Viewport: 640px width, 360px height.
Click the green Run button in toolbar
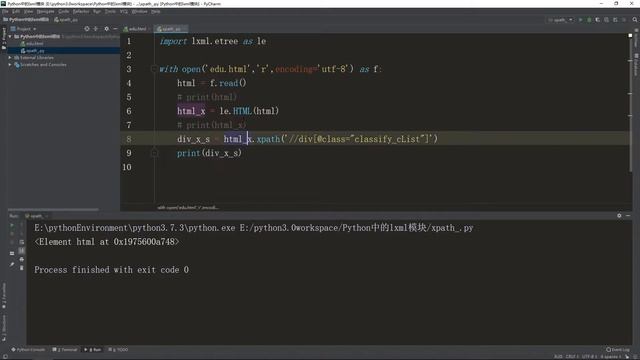click(580, 20)
